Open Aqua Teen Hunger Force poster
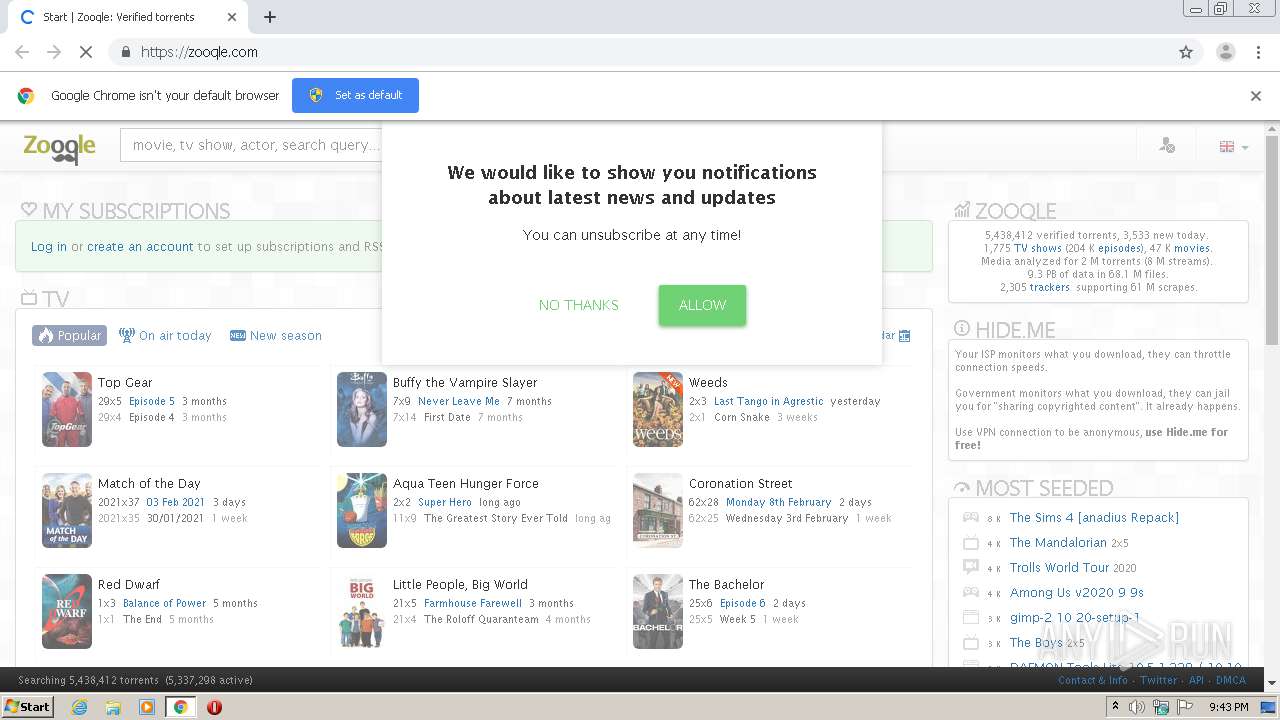 click(362, 510)
